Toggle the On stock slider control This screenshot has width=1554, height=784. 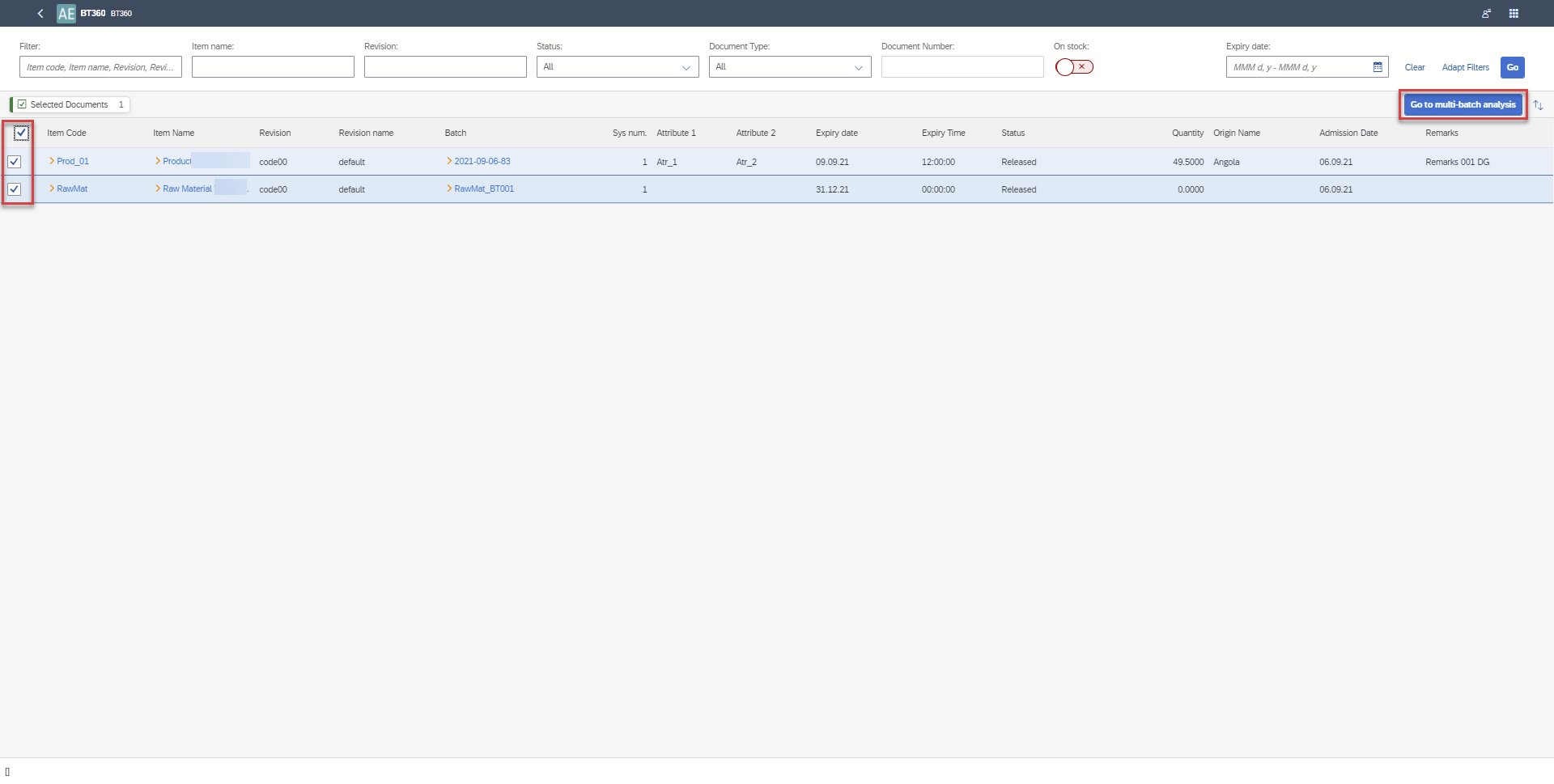tap(1073, 67)
